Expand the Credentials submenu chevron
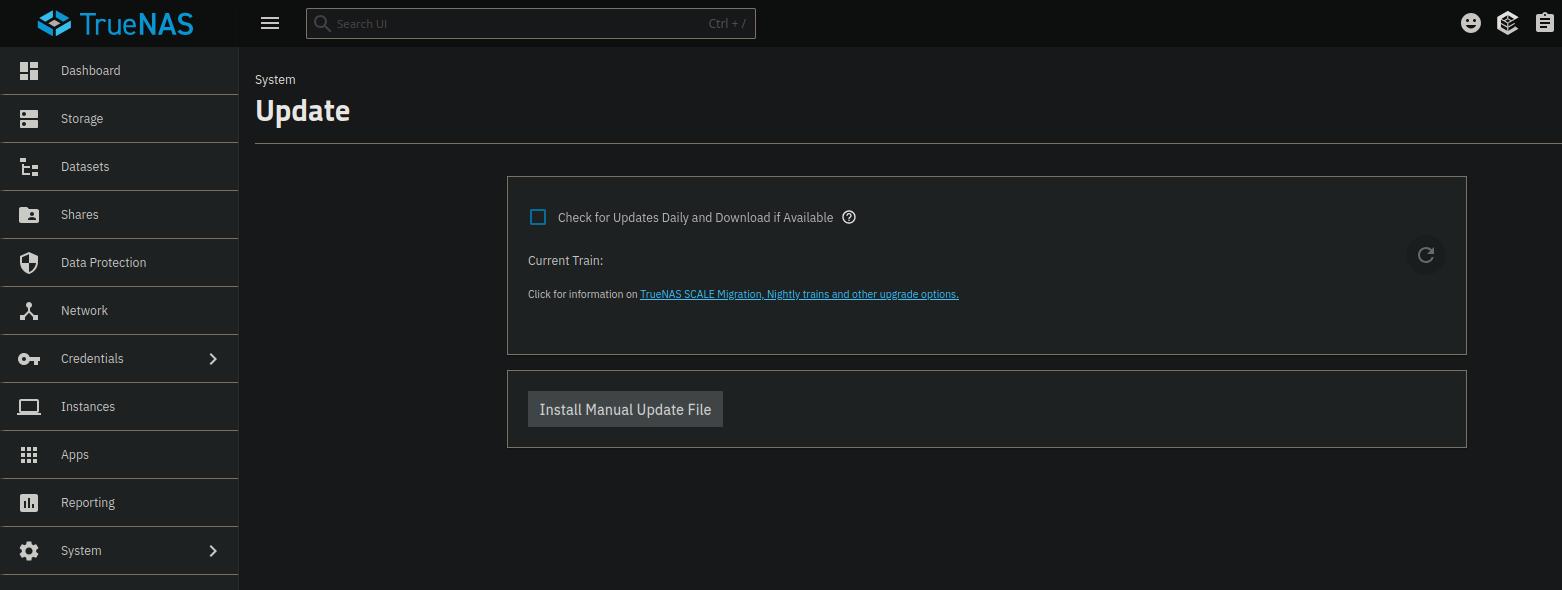Screen dimensions: 1562x590 coord(213,359)
